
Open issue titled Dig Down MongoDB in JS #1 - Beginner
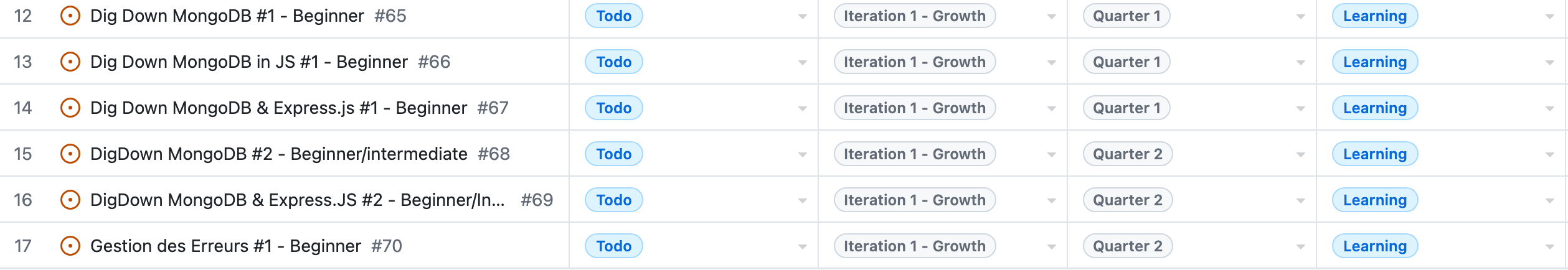(248, 62)
